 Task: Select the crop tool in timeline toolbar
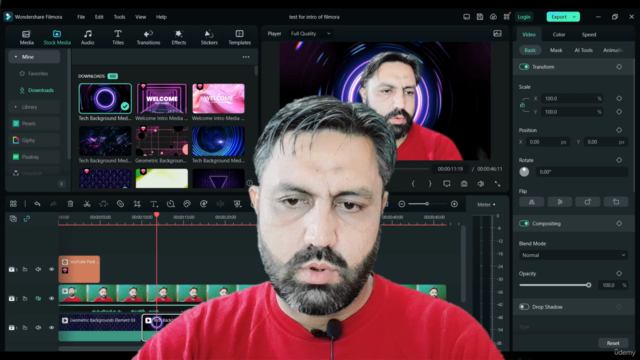coord(137,204)
